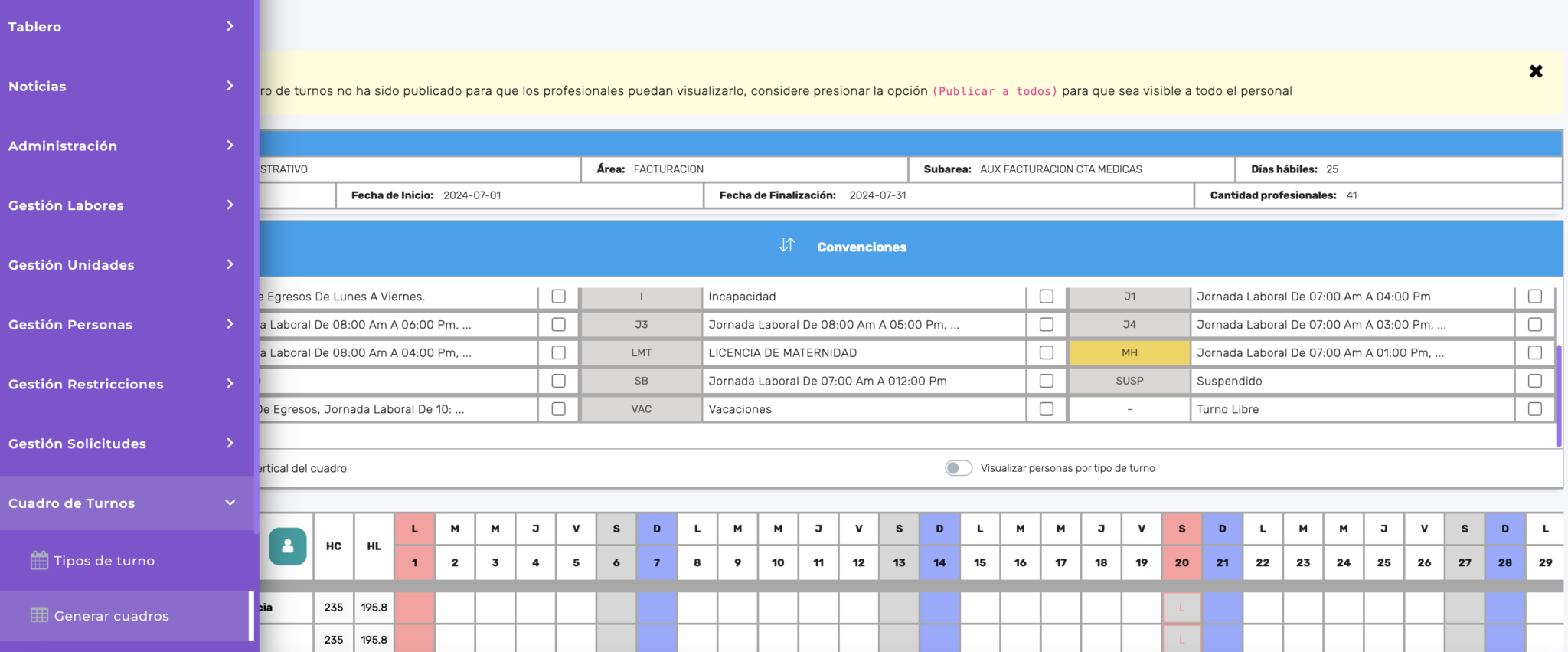Check the Licencia de Maternidad checkbox
The image size is (1568, 652).
coord(1047,352)
